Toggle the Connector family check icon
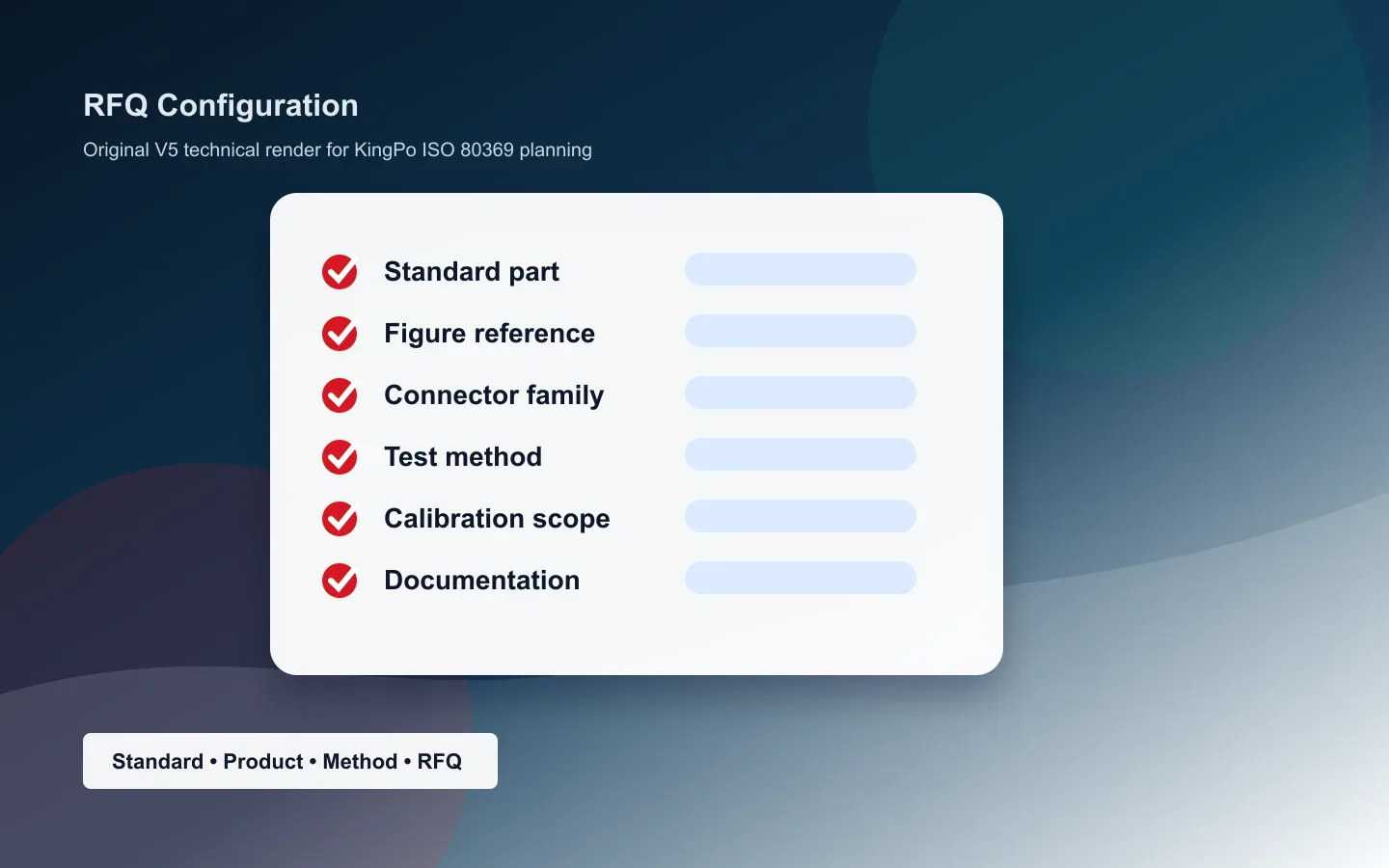 click(340, 395)
